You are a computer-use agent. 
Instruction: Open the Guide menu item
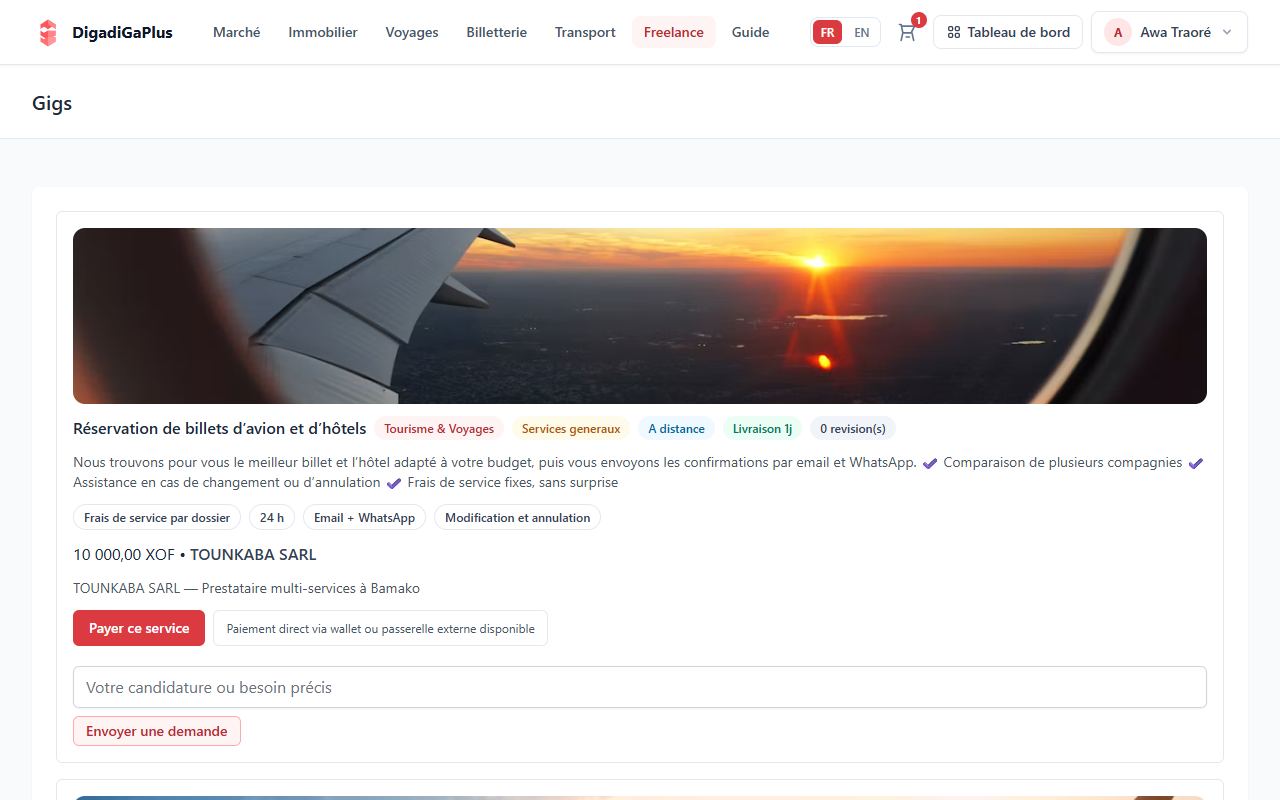click(x=751, y=32)
